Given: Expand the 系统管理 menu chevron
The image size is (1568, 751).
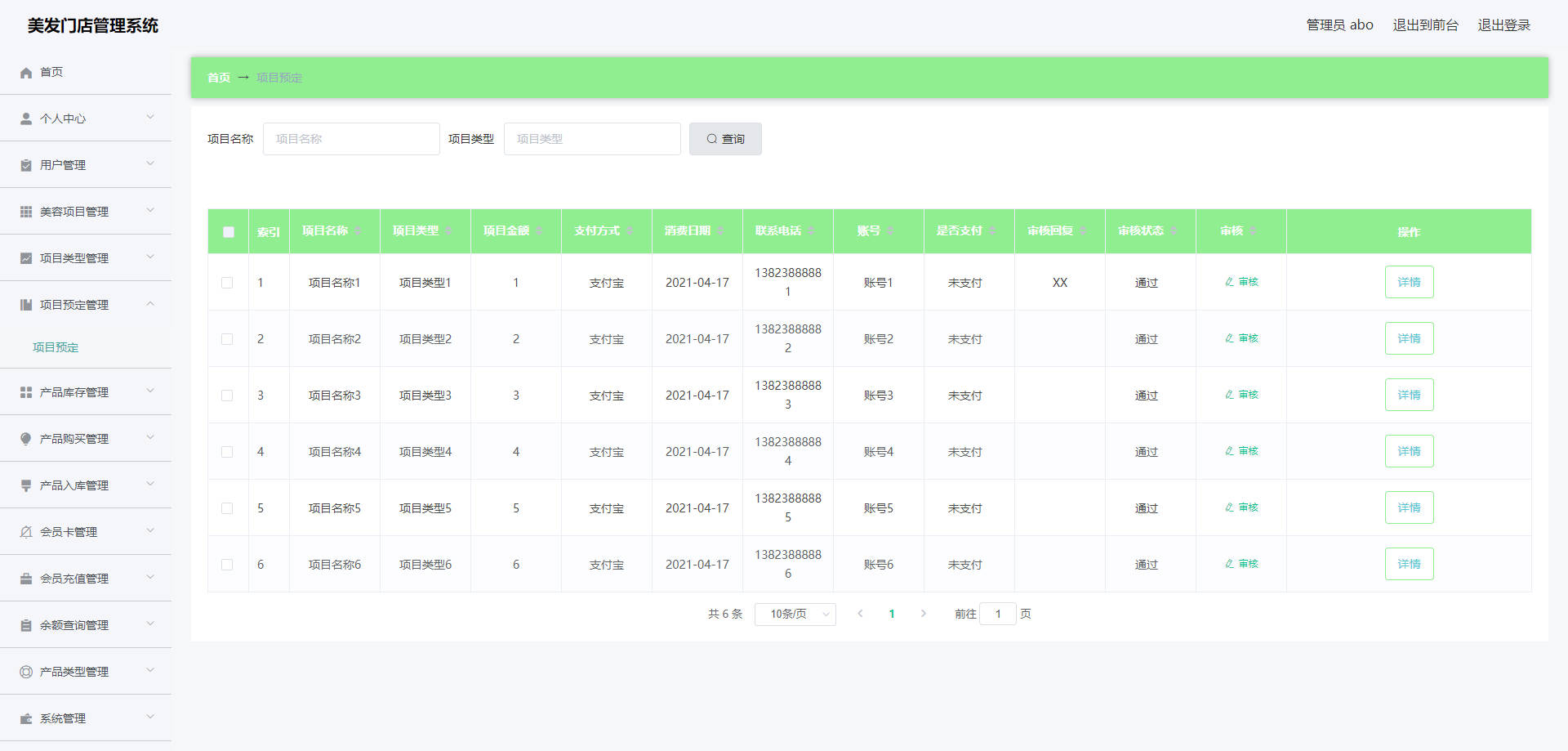Looking at the screenshot, I should 150,717.
